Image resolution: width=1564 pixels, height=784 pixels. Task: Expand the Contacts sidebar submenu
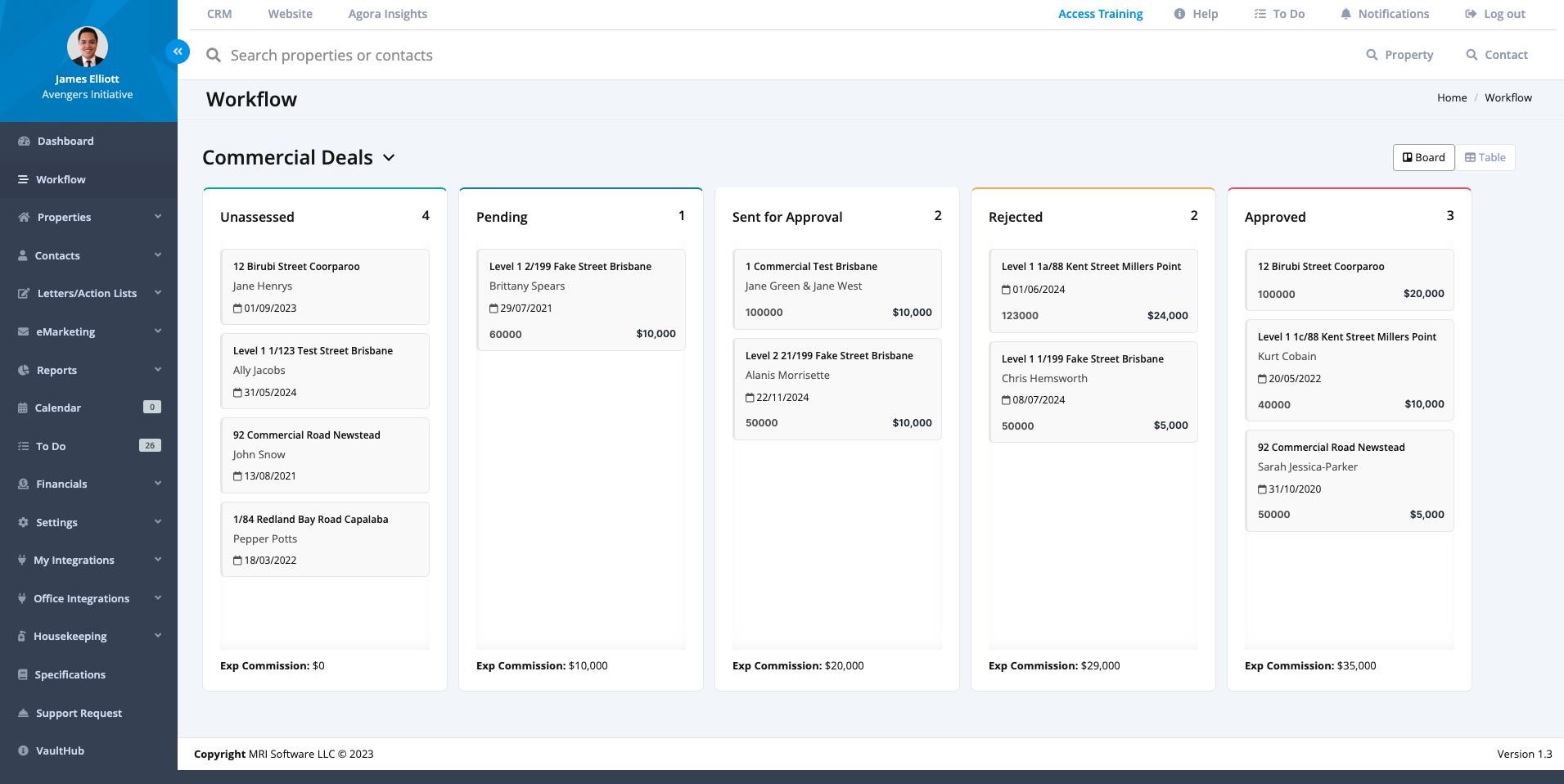click(158, 255)
